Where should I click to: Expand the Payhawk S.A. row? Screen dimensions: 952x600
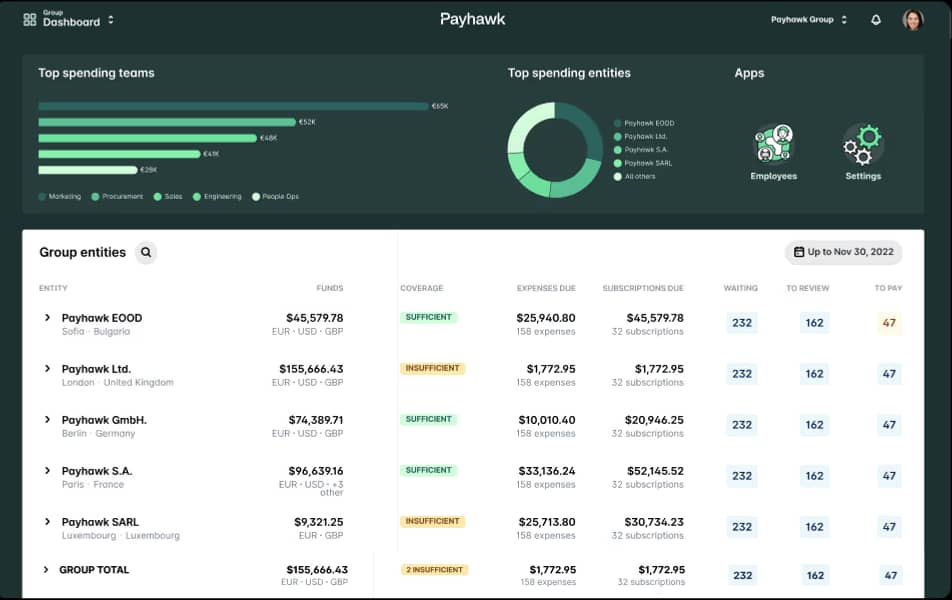tap(47, 470)
